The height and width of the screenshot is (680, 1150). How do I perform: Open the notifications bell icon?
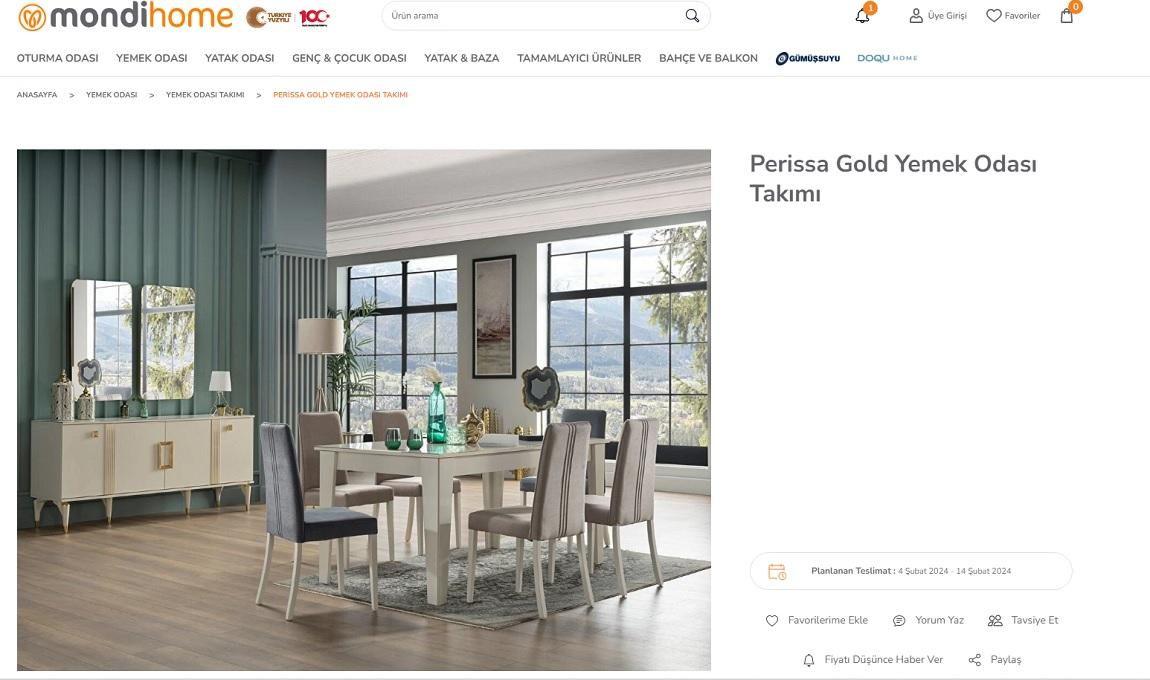tap(862, 16)
